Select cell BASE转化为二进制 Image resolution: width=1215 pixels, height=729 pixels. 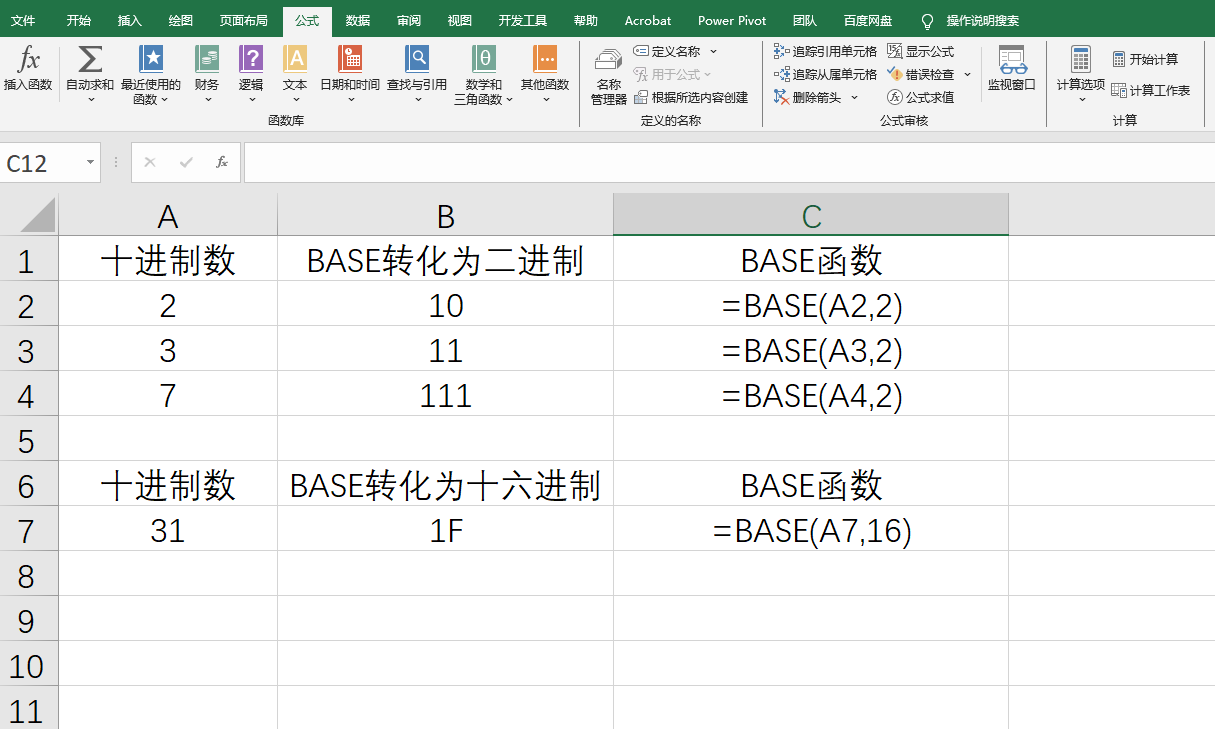(x=445, y=260)
